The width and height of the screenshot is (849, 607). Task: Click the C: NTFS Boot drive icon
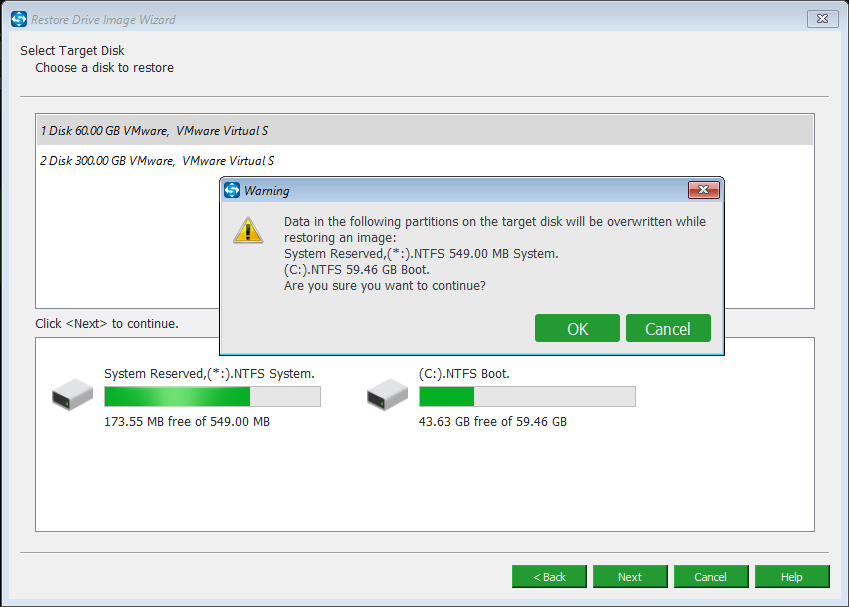[x=387, y=394]
